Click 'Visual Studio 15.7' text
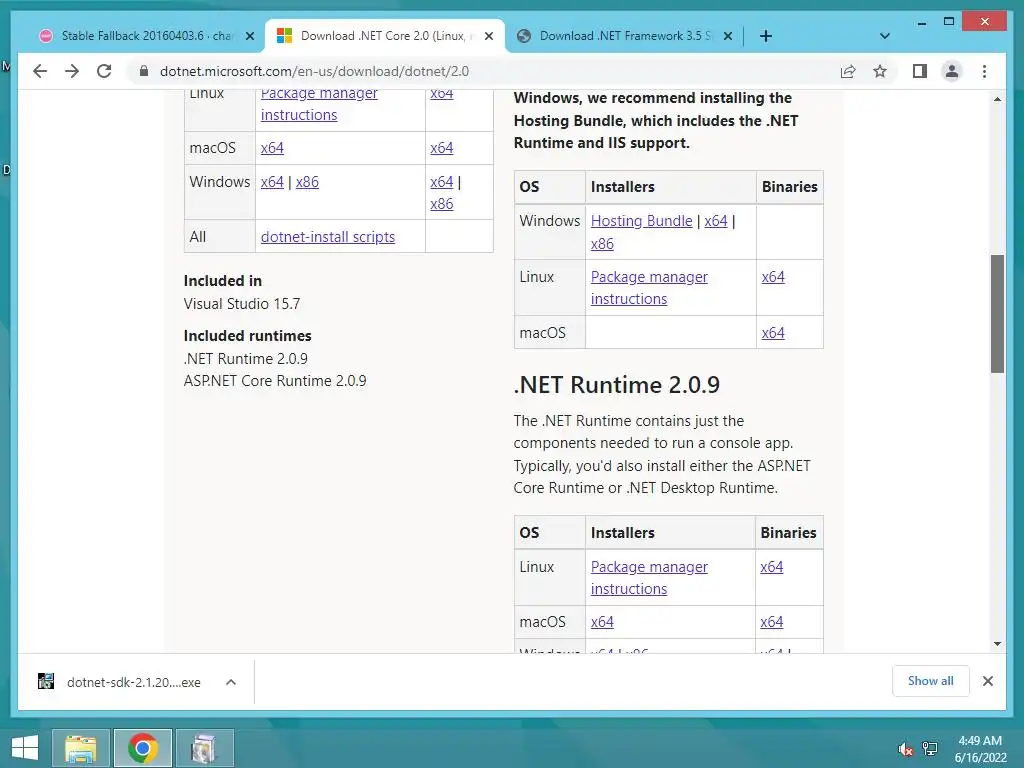 pos(242,304)
